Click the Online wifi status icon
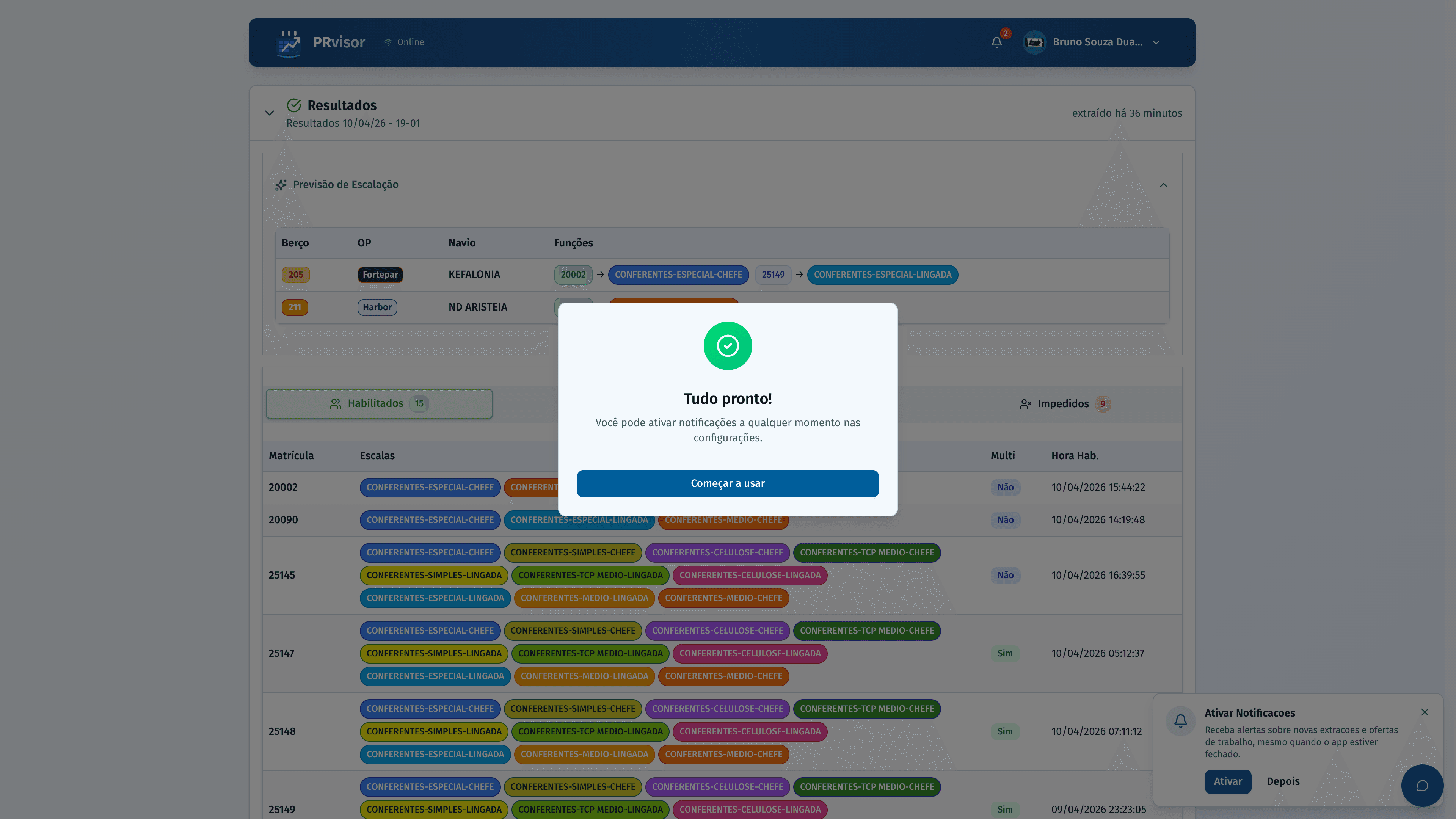The height and width of the screenshot is (819, 1456). [388, 42]
